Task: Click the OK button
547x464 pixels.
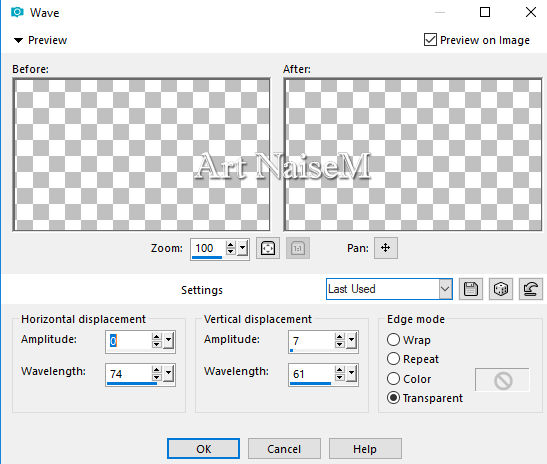Action: coord(203,449)
